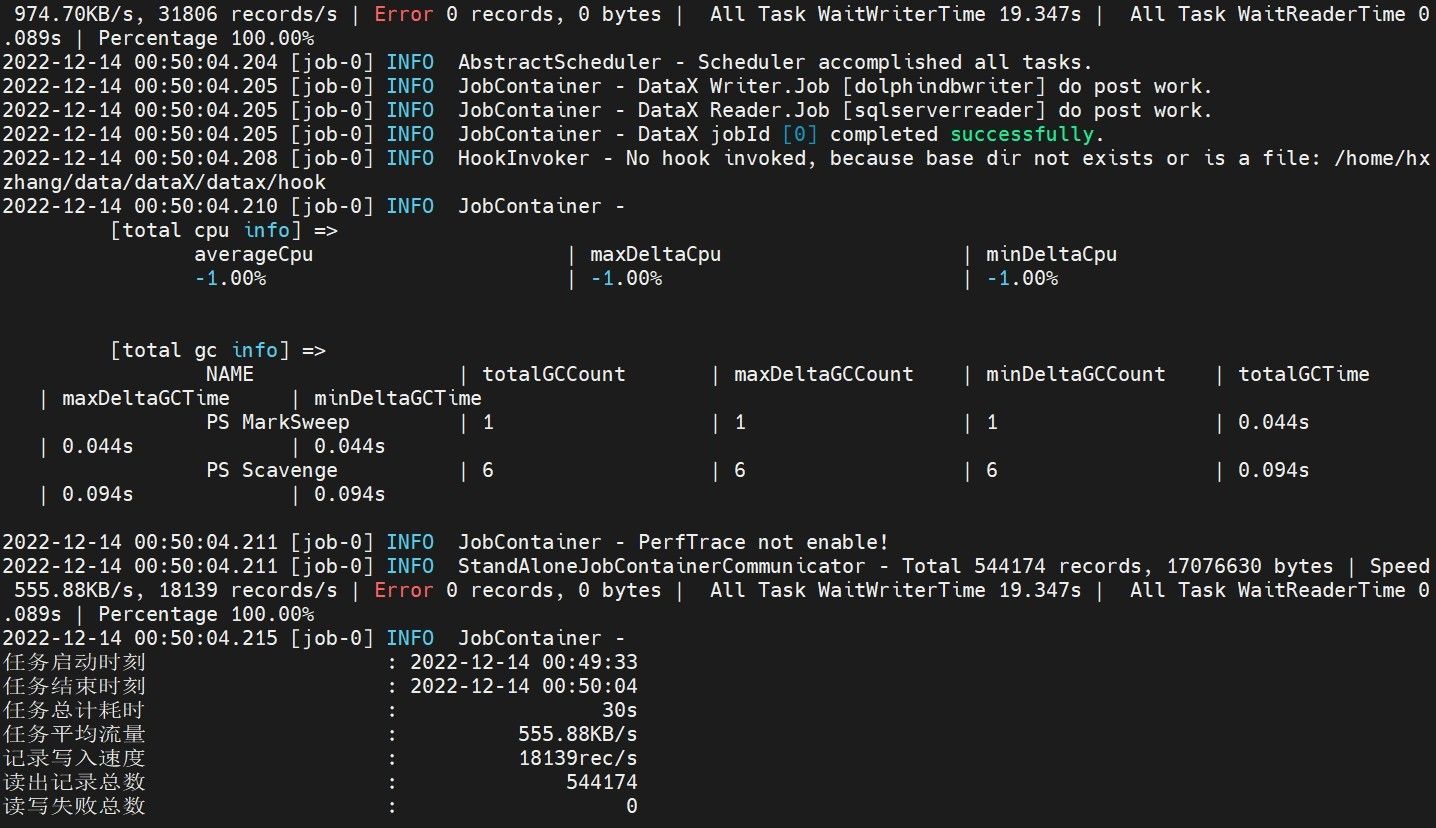Click the 'maxDeltaCpu' column header
Image resolution: width=1436 pixels, height=828 pixels.
tap(655, 254)
